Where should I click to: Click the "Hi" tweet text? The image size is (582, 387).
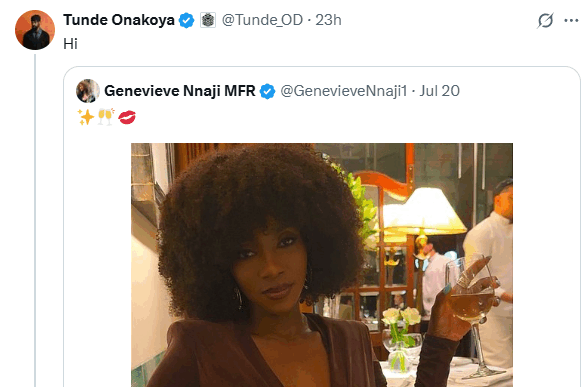click(x=70, y=44)
